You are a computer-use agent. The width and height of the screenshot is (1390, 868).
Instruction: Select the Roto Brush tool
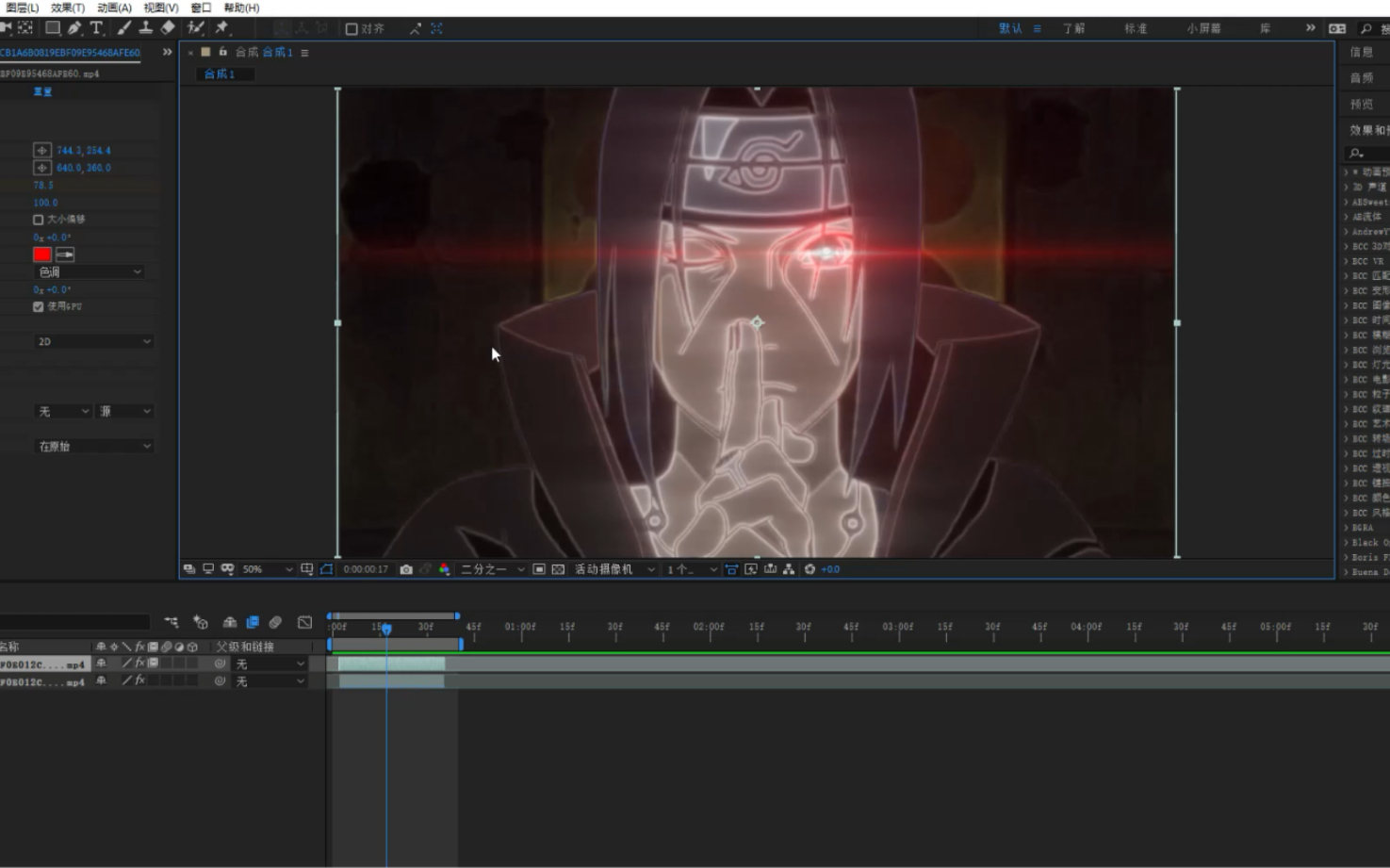pos(195,28)
